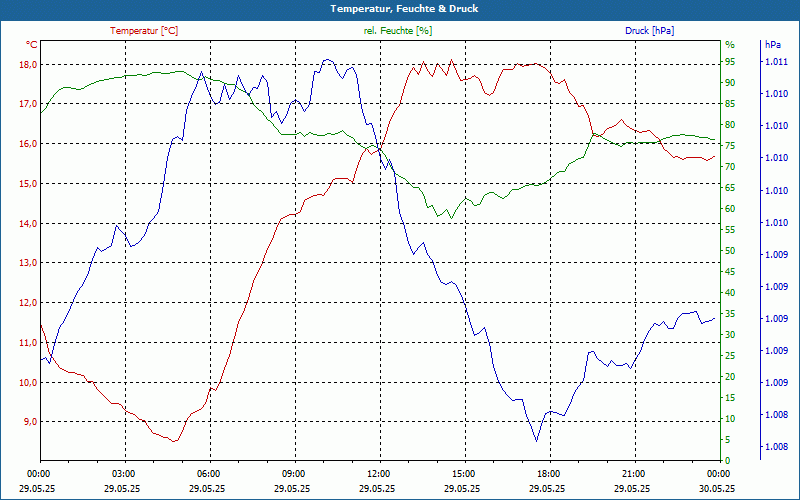The width and height of the screenshot is (800, 500).
Task: Click the 70 humidity axis value
Action: pyautogui.click(x=730, y=166)
